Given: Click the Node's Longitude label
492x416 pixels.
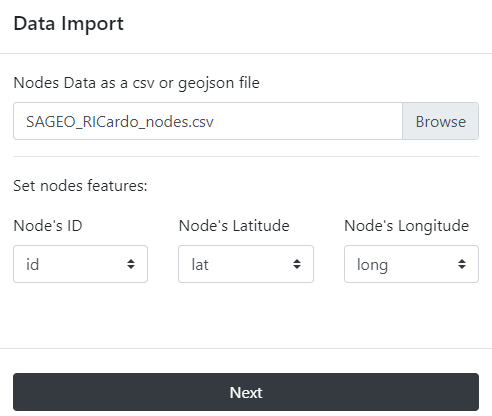Looking at the screenshot, I should point(406,226).
